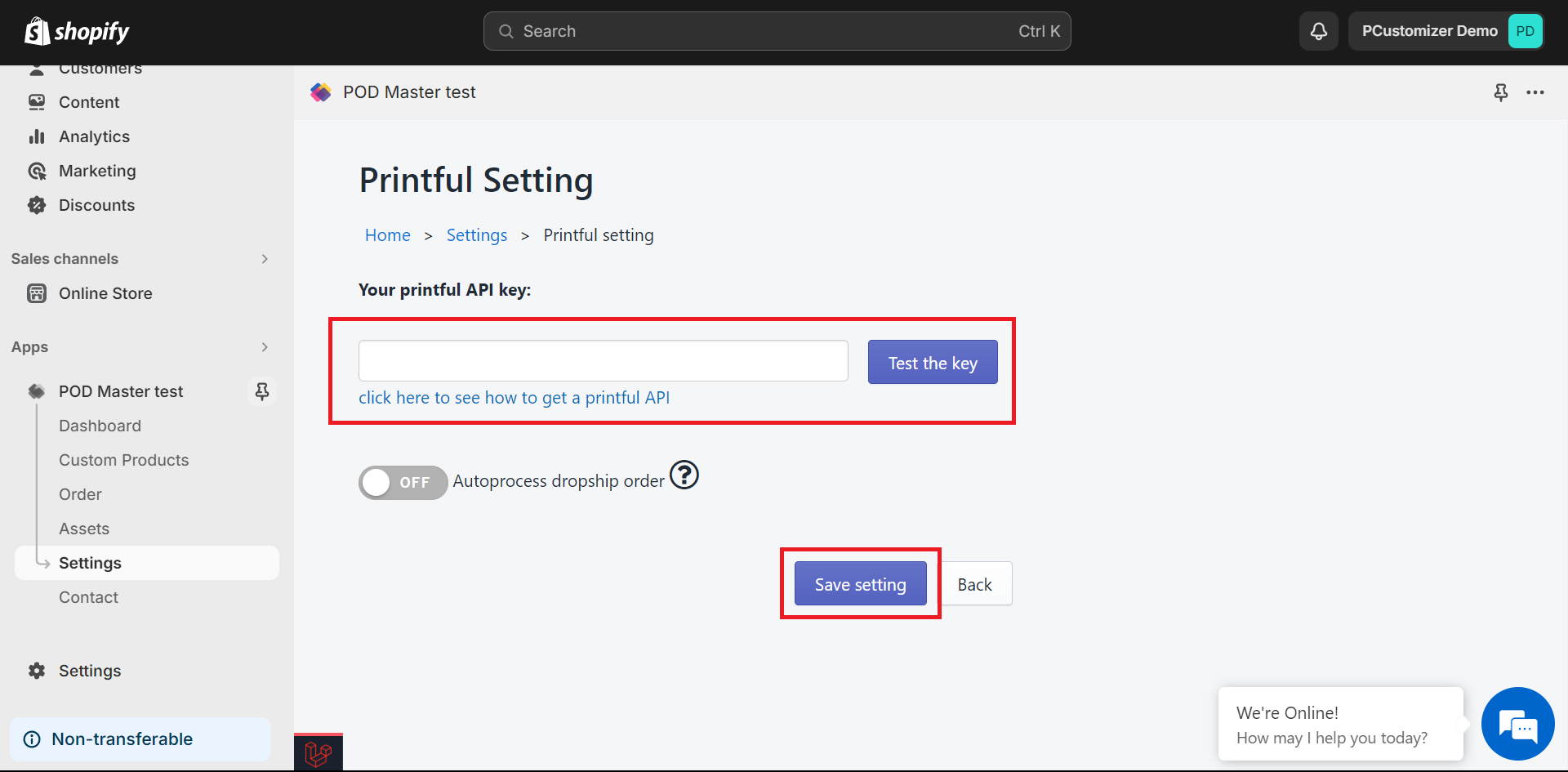
Task: Click the Autoprocess help question icon
Action: point(684,475)
